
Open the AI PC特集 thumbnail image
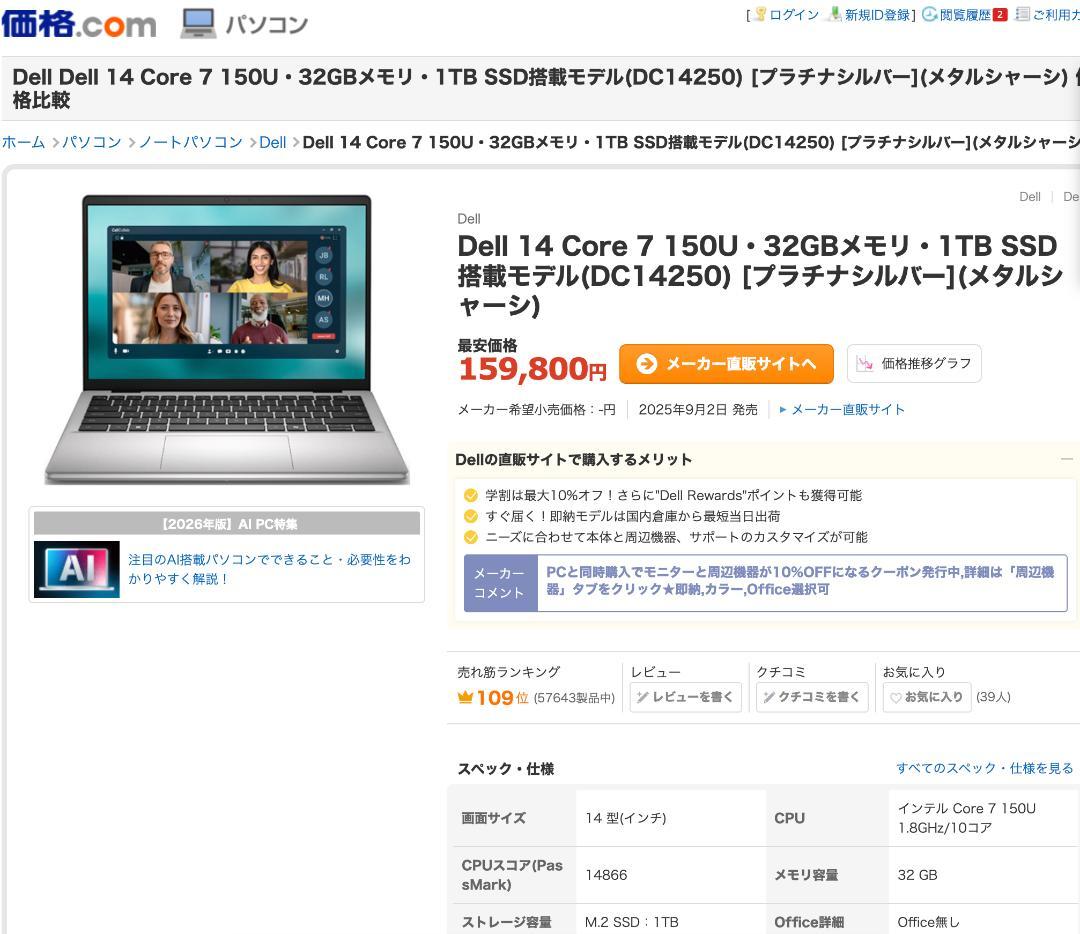[x=77, y=569]
